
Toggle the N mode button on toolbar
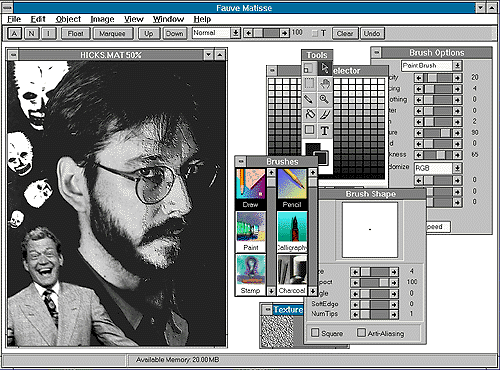point(31,33)
